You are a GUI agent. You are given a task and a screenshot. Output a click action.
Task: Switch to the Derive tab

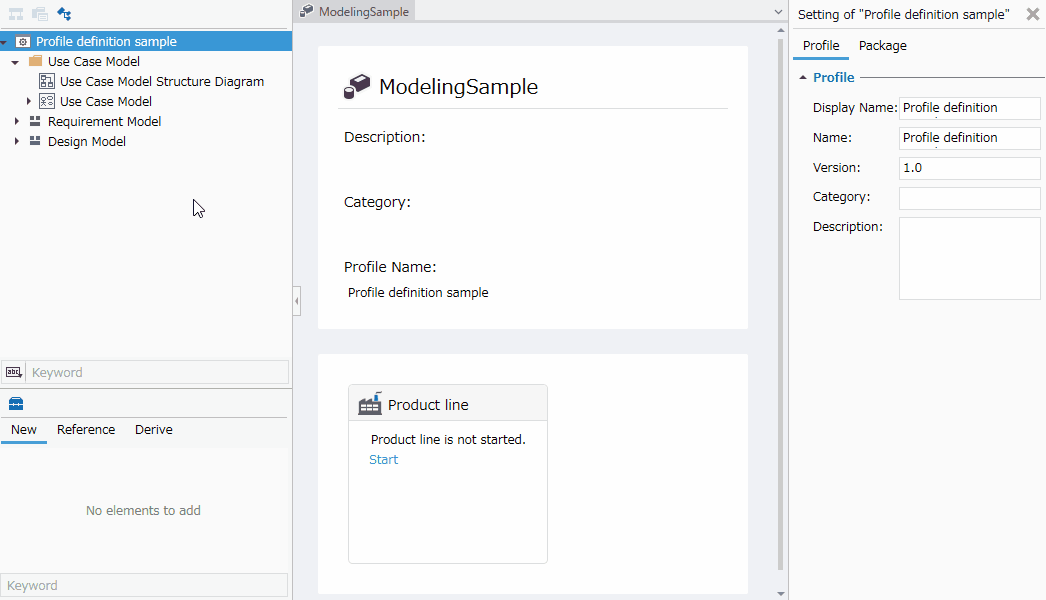click(153, 430)
